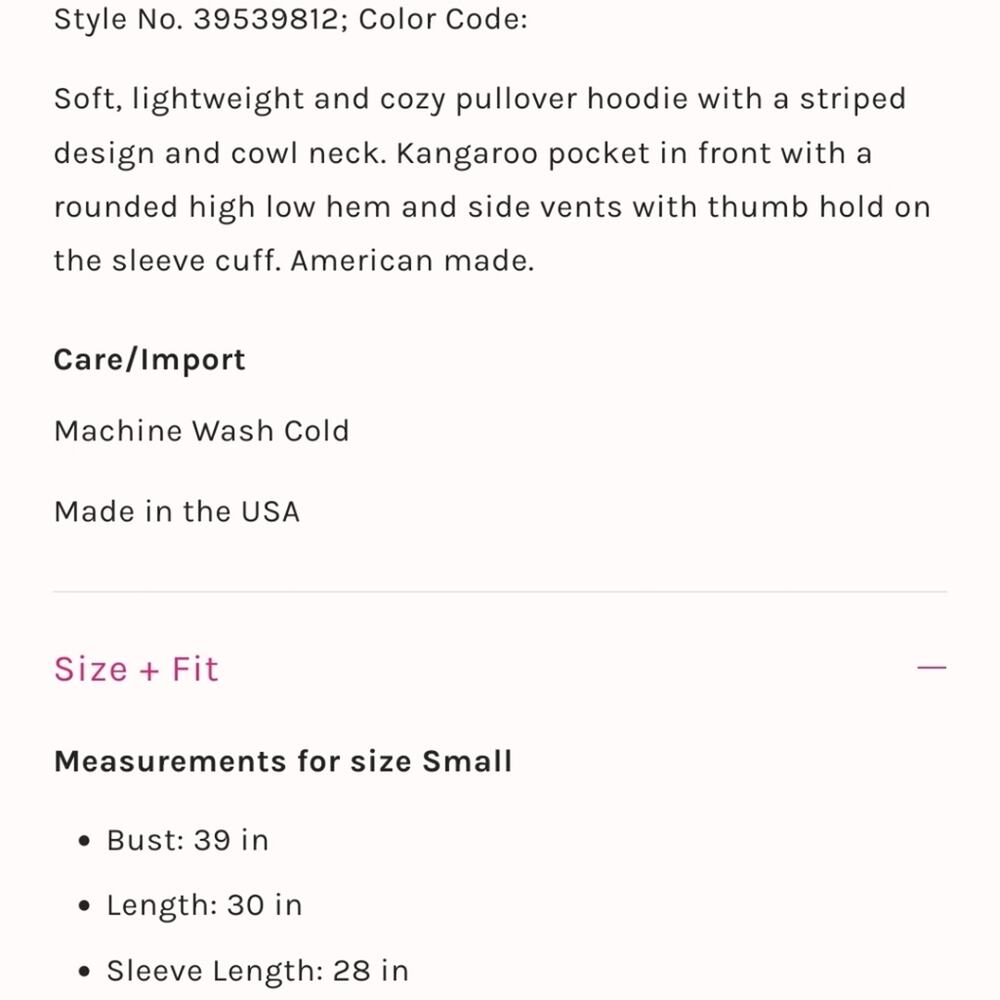The width and height of the screenshot is (1000, 1000).
Task: Click the Color Code label
Action: click(x=442, y=20)
